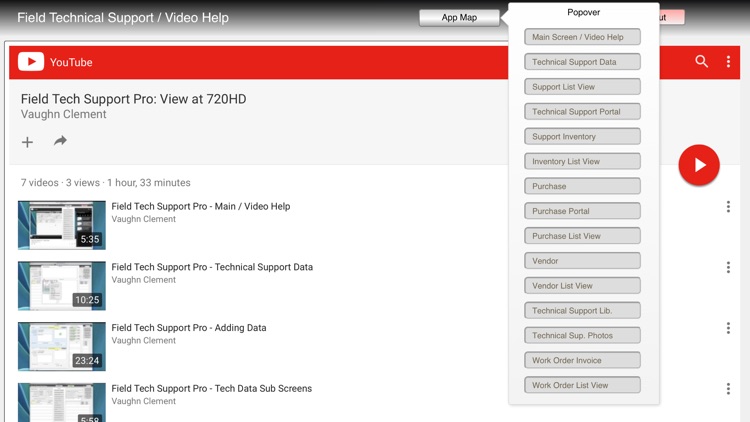Open YouTube search magnifier

701,61
